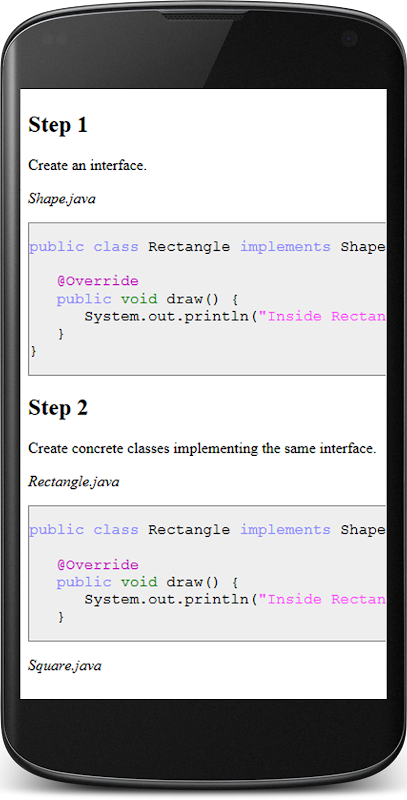The width and height of the screenshot is (407, 800).
Task: Click the 'Create an interface.' paragraph
Action: click(x=87, y=165)
